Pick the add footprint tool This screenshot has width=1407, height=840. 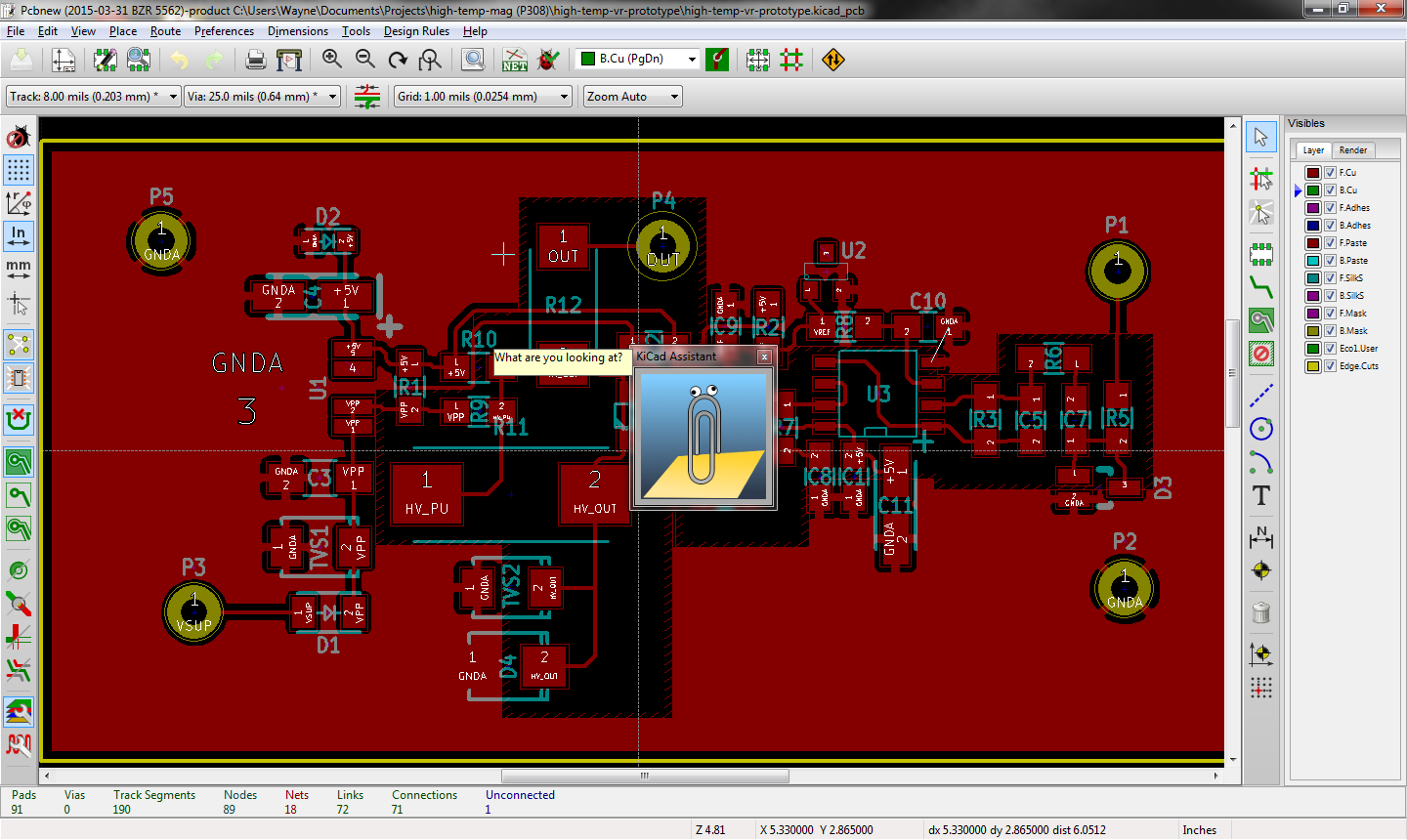point(1261,254)
